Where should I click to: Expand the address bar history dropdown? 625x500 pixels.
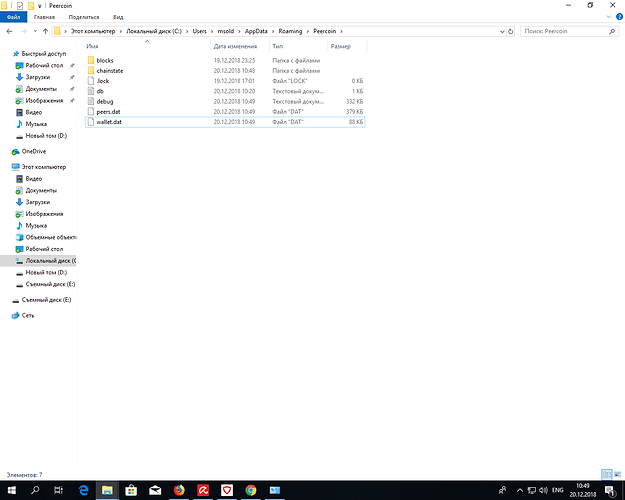tap(502, 31)
